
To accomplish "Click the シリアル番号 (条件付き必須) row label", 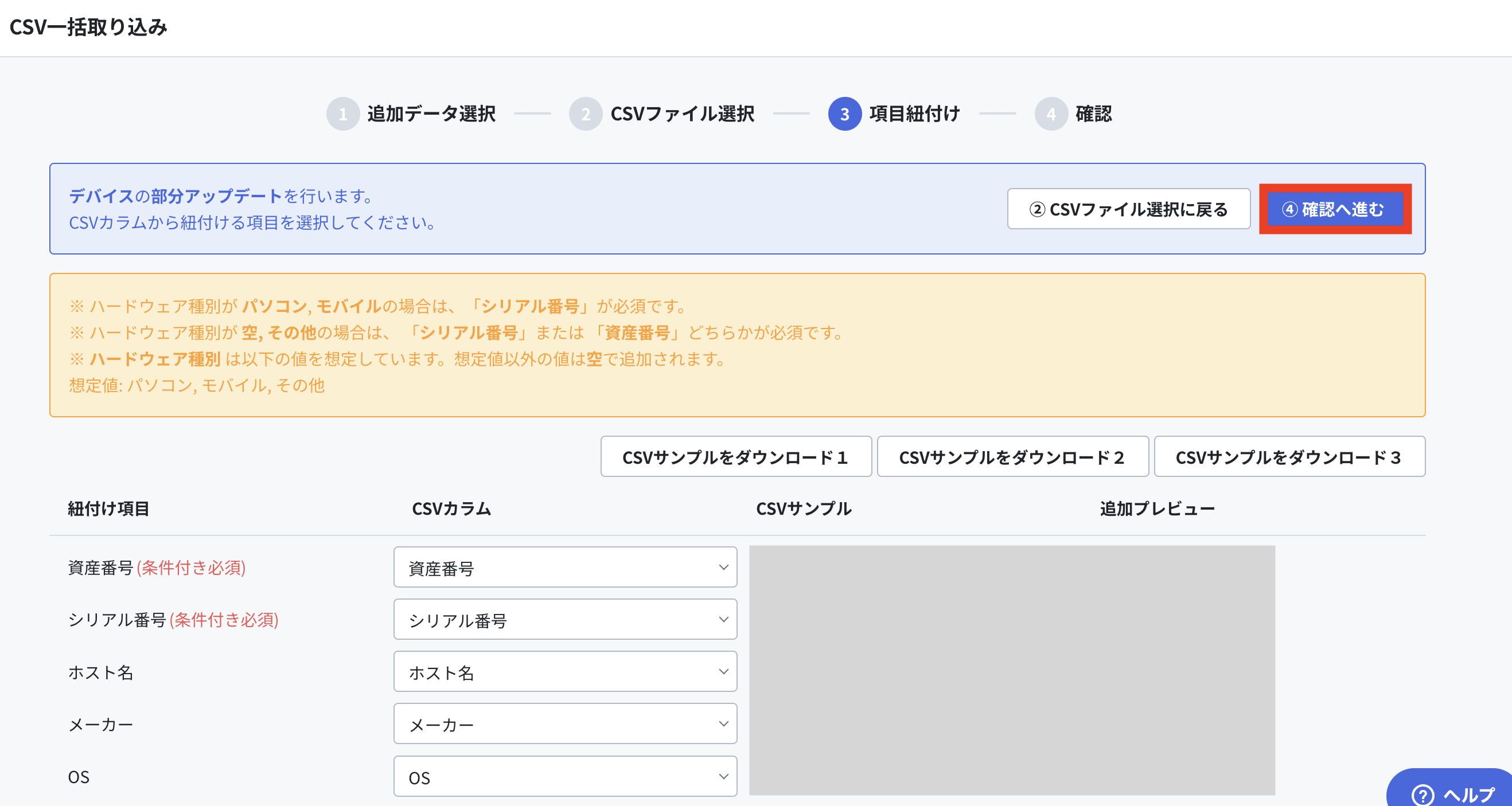I will 173,620.
